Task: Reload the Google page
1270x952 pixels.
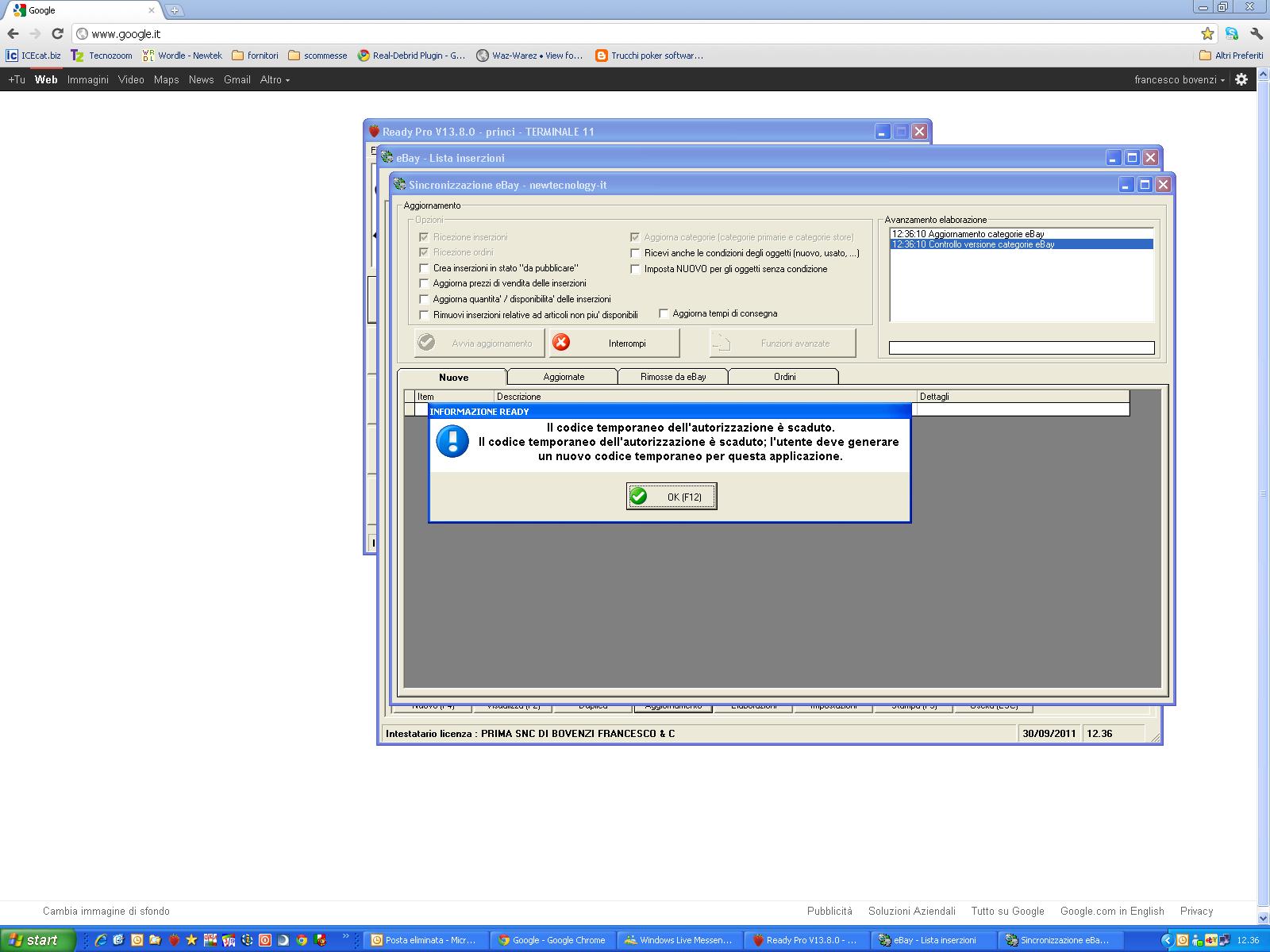Action: (x=57, y=33)
